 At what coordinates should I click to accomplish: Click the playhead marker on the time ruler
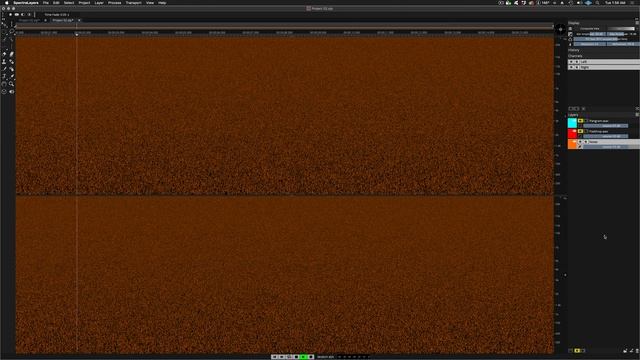(x=77, y=35)
